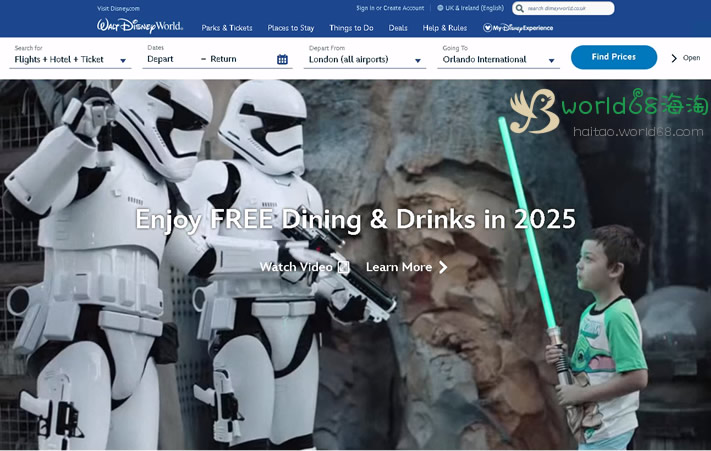The image size is (711, 451).
Task: Follow the Sign In or Create Account link
Action: (x=390, y=8)
